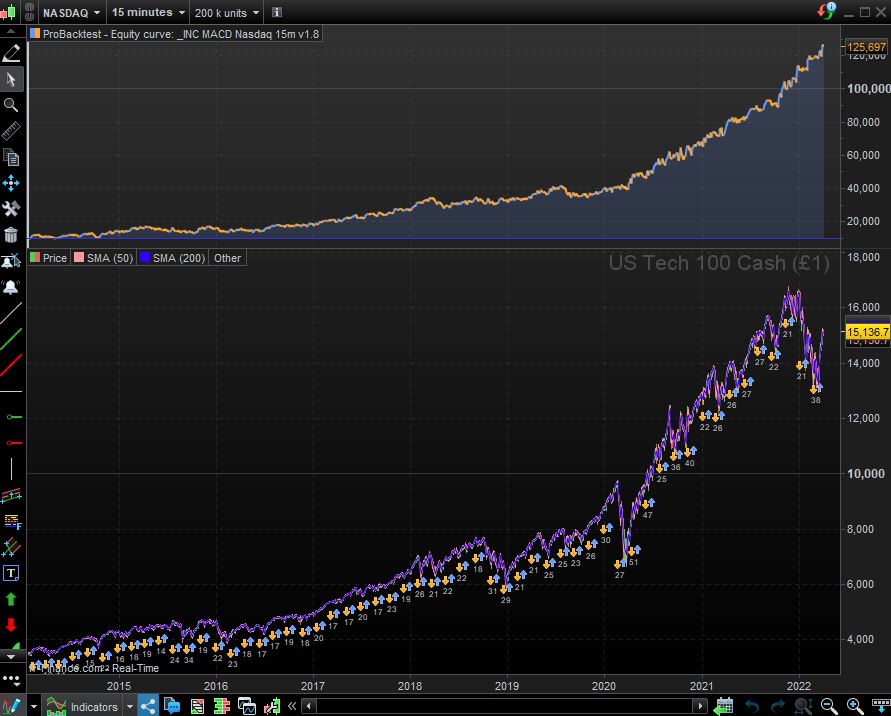Click the scrollbar right arrow
891x716 pixels.
point(701,706)
